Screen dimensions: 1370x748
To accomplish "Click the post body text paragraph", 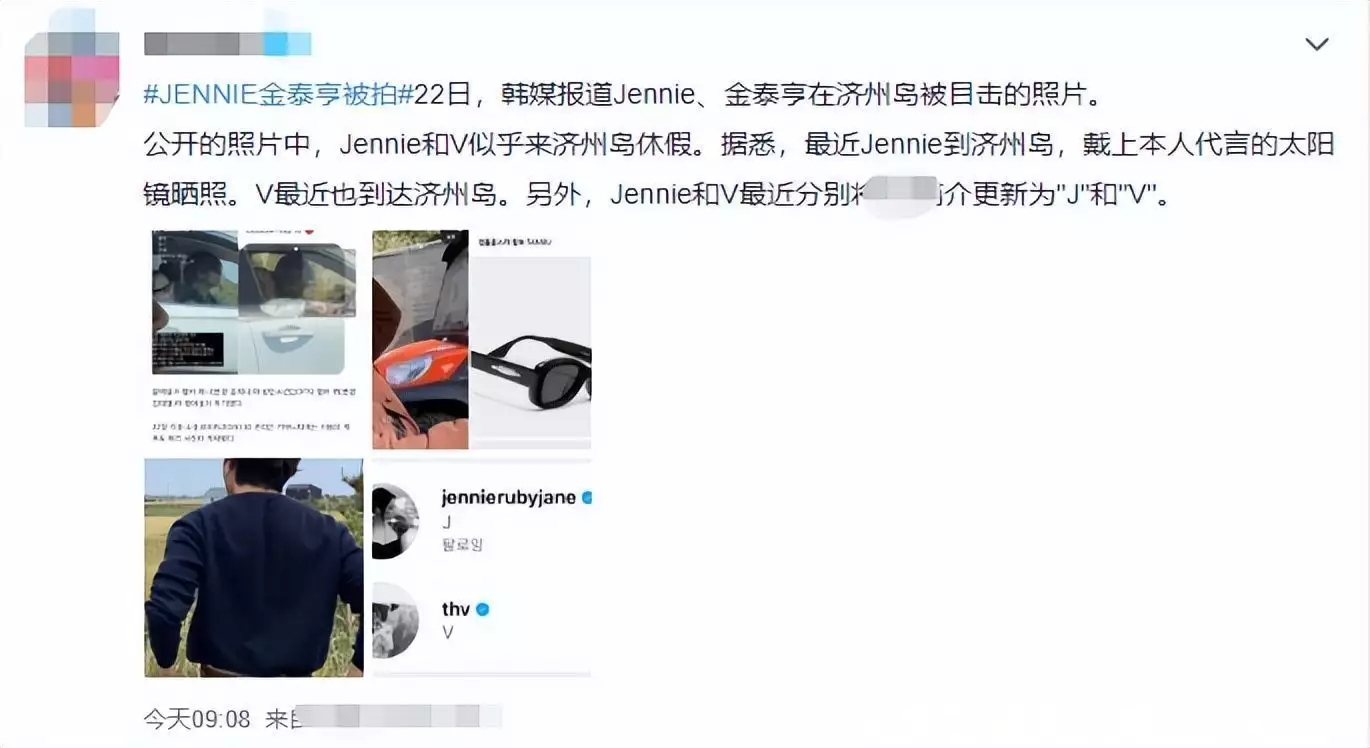I will coord(740,145).
